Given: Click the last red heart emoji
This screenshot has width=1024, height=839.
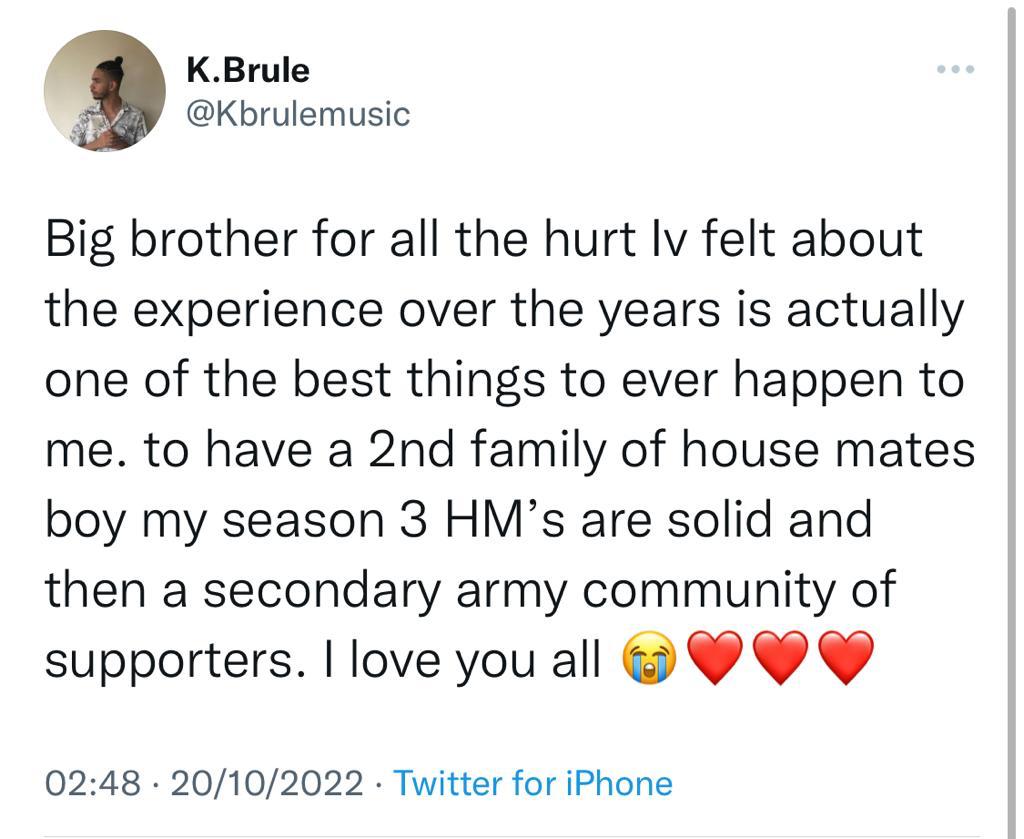Looking at the screenshot, I should point(846,659).
